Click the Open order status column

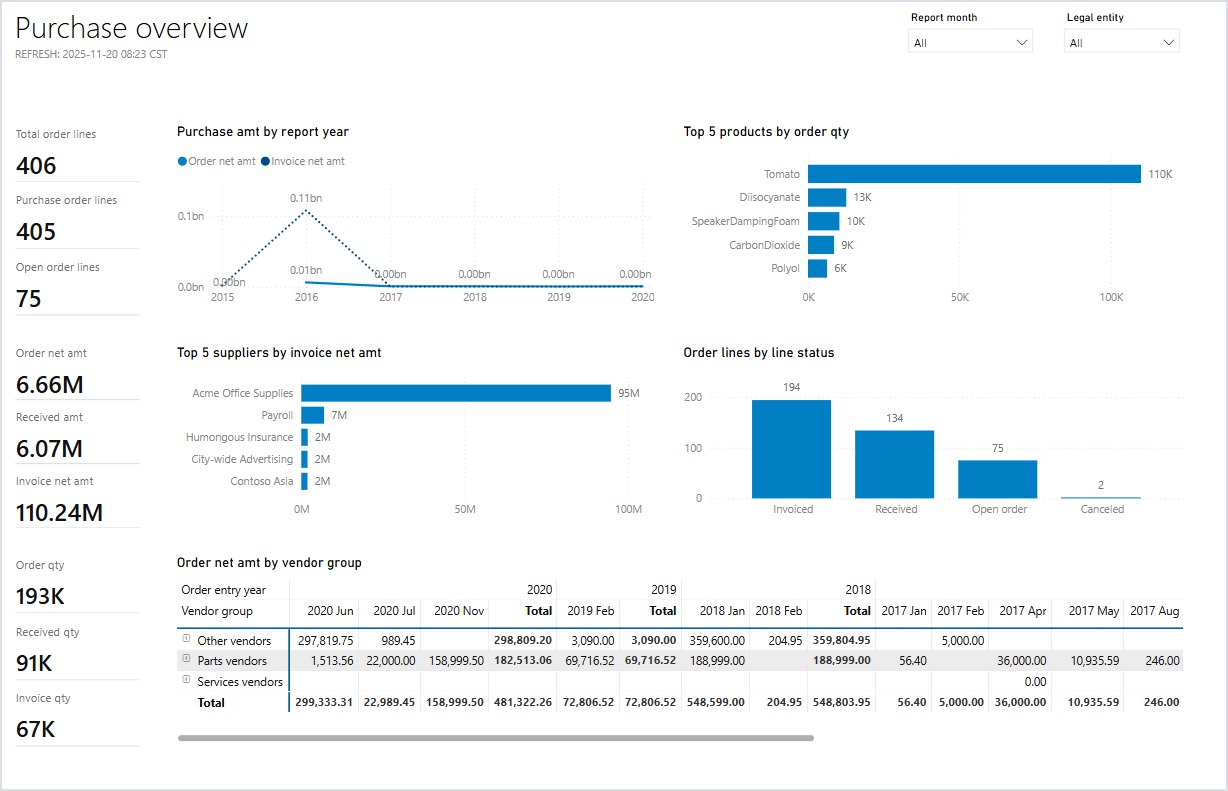coord(997,479)
